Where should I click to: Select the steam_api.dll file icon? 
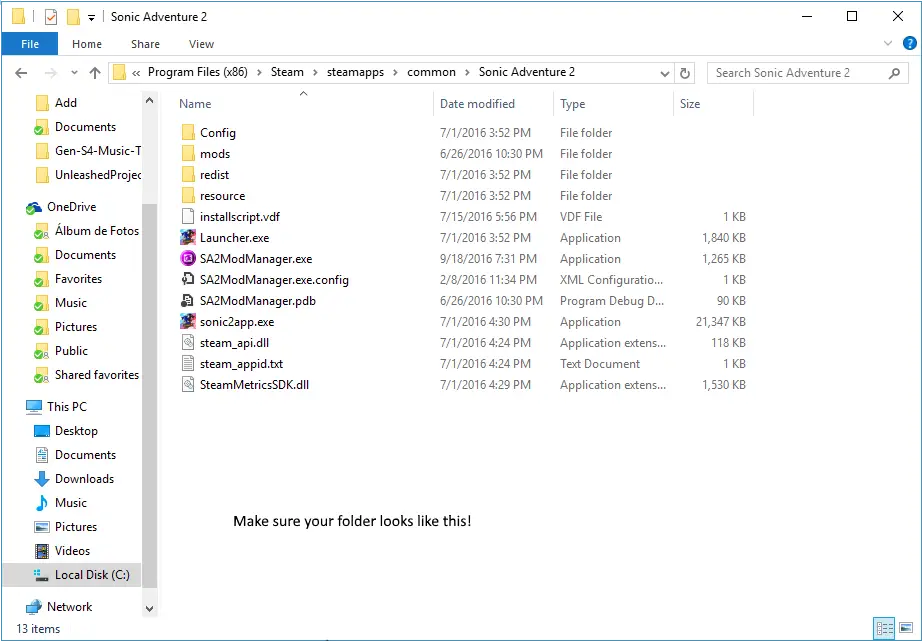pyautogui.click(x=188, y=343)
